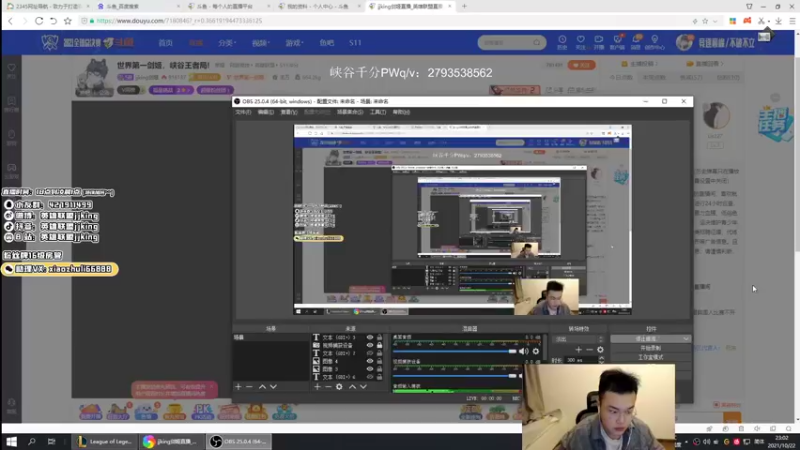Open transition type dropdown in OBS
800x450 pixels.
[578, 339]
